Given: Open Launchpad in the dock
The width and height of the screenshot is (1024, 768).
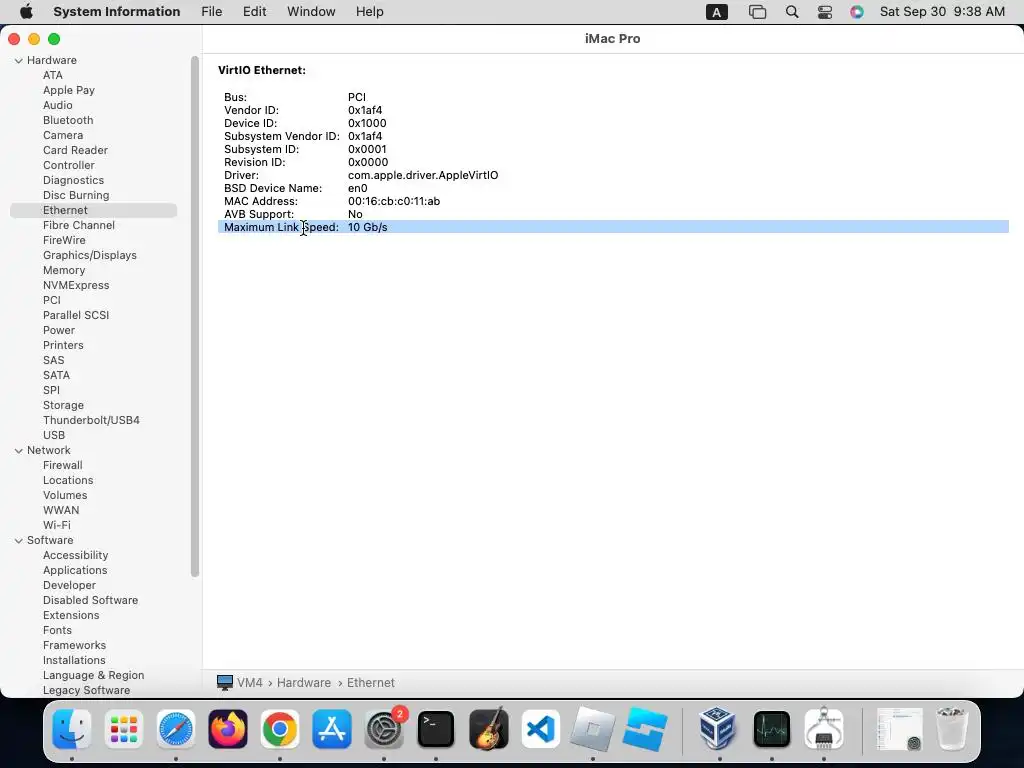Looking at the screenshot, I should coord(123,729).
